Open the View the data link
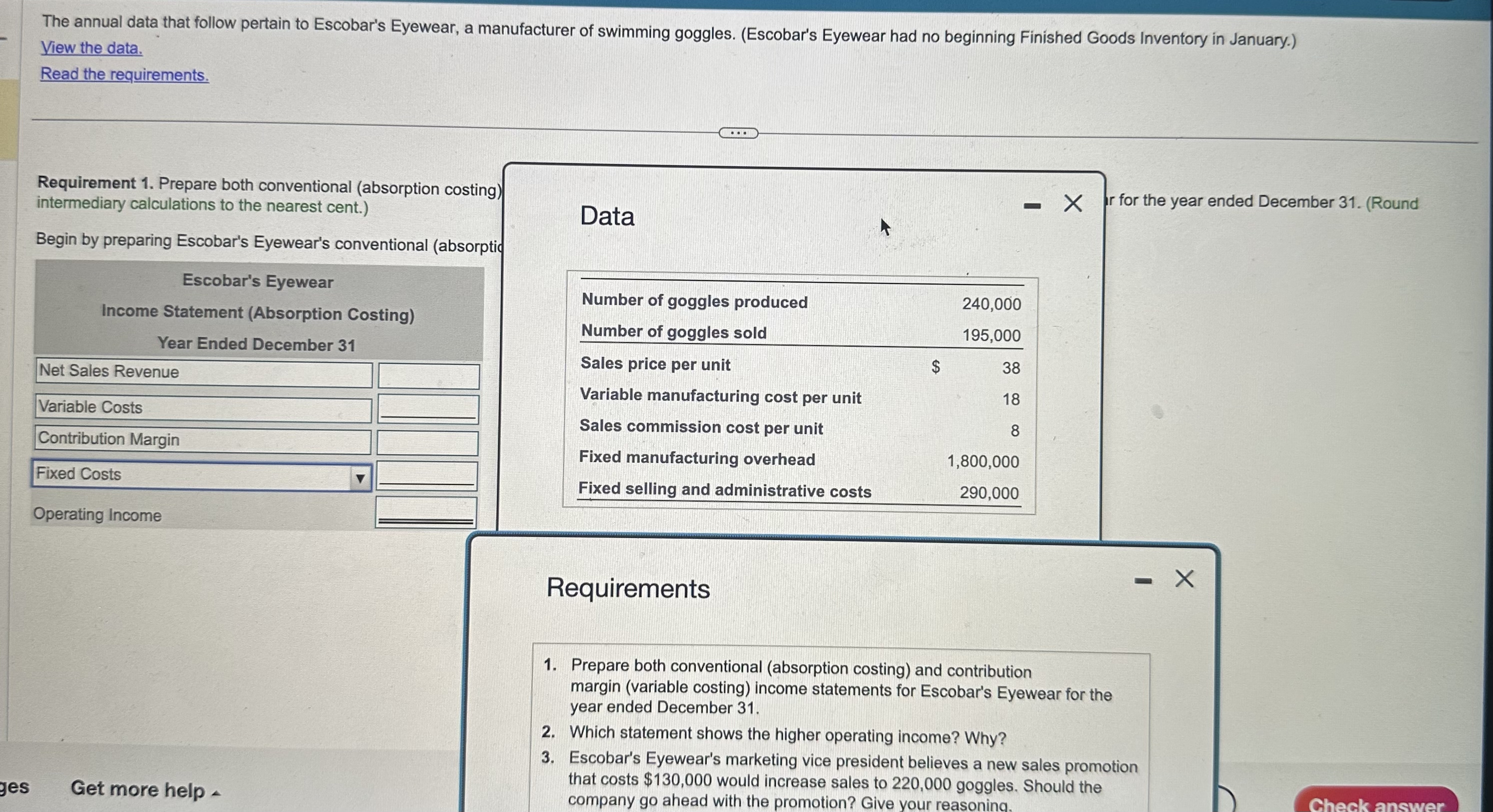Screen dimensions: 1493x812 (x=91, y=48)
